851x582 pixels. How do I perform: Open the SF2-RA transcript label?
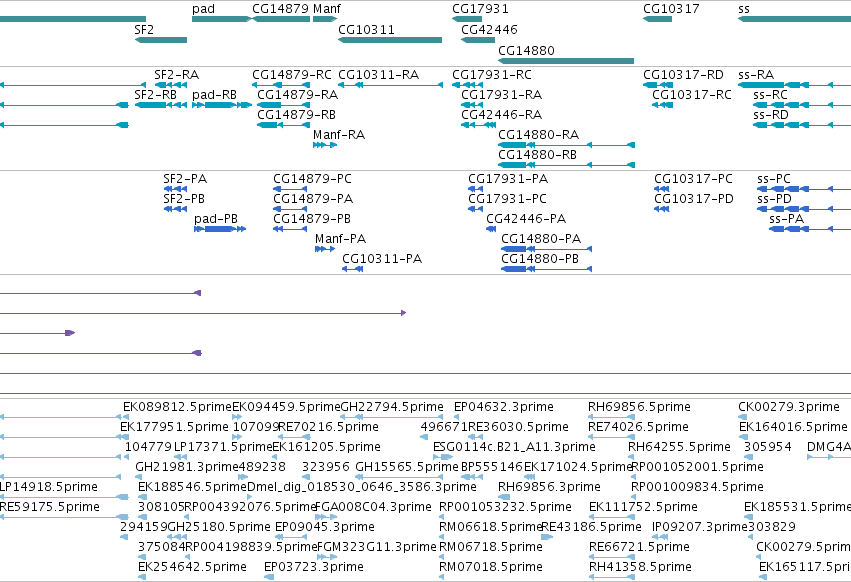176,74
